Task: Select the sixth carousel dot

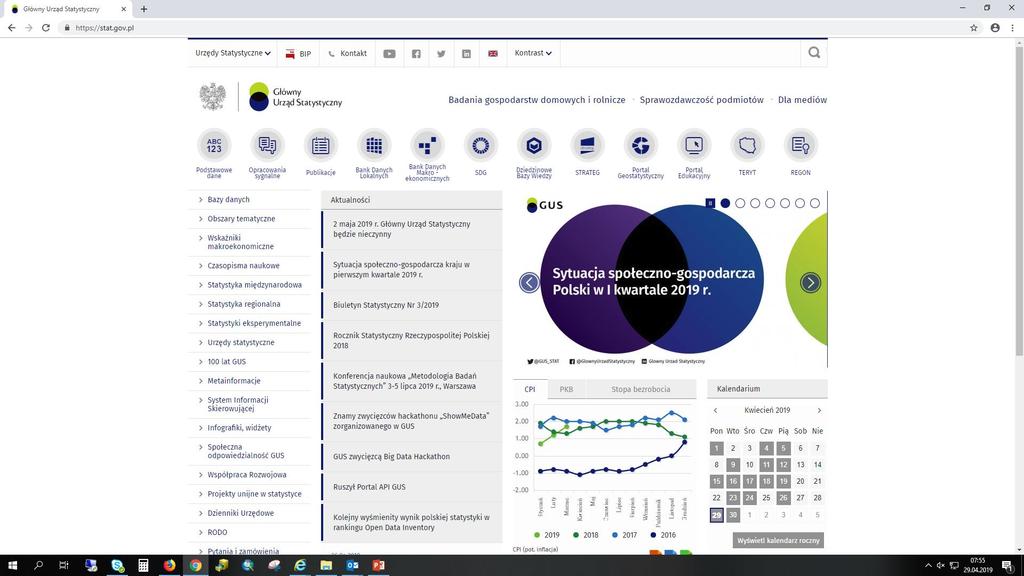Action: 800,203
